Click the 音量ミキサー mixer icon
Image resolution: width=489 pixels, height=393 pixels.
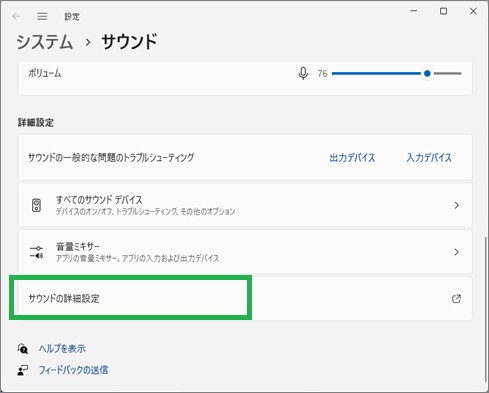[x=36, y=252]
